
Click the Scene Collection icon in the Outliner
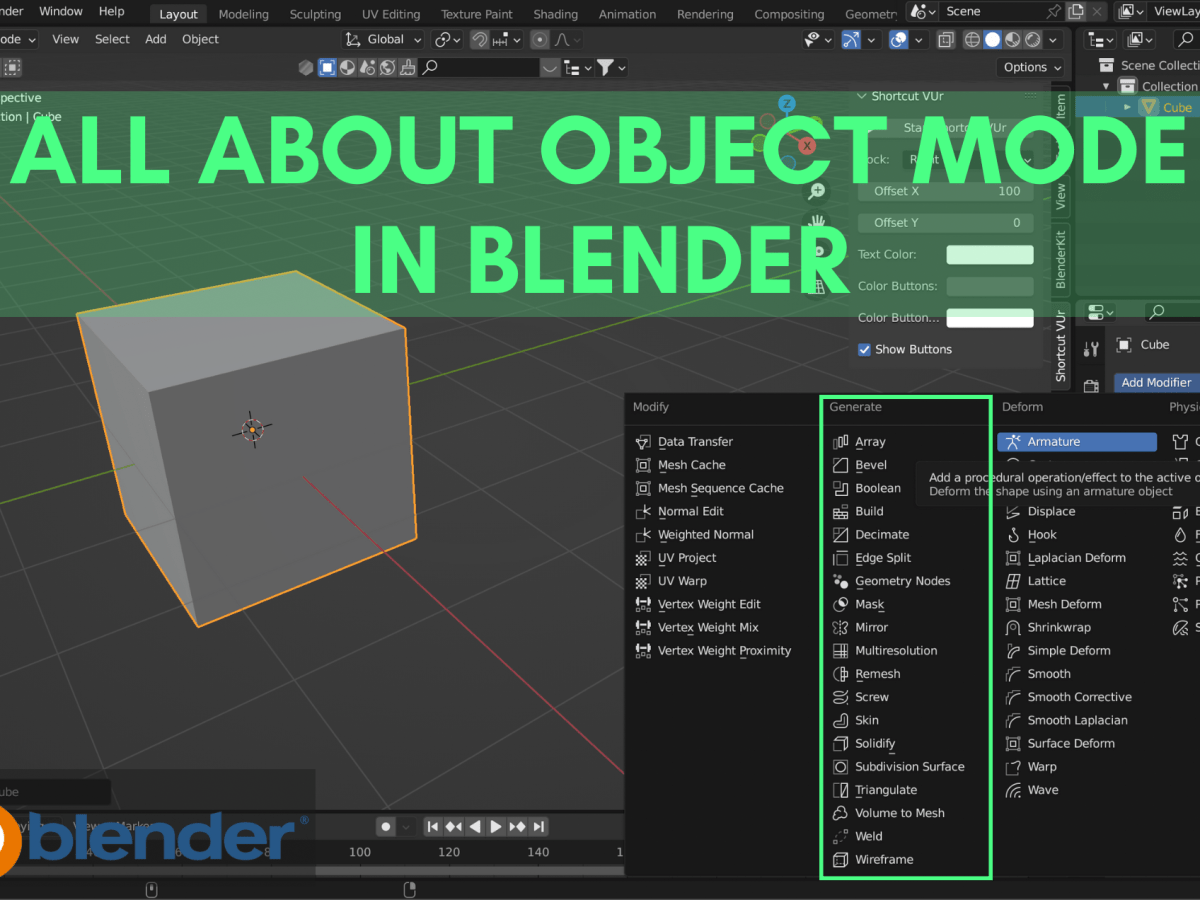click(x=1106, y=64)
